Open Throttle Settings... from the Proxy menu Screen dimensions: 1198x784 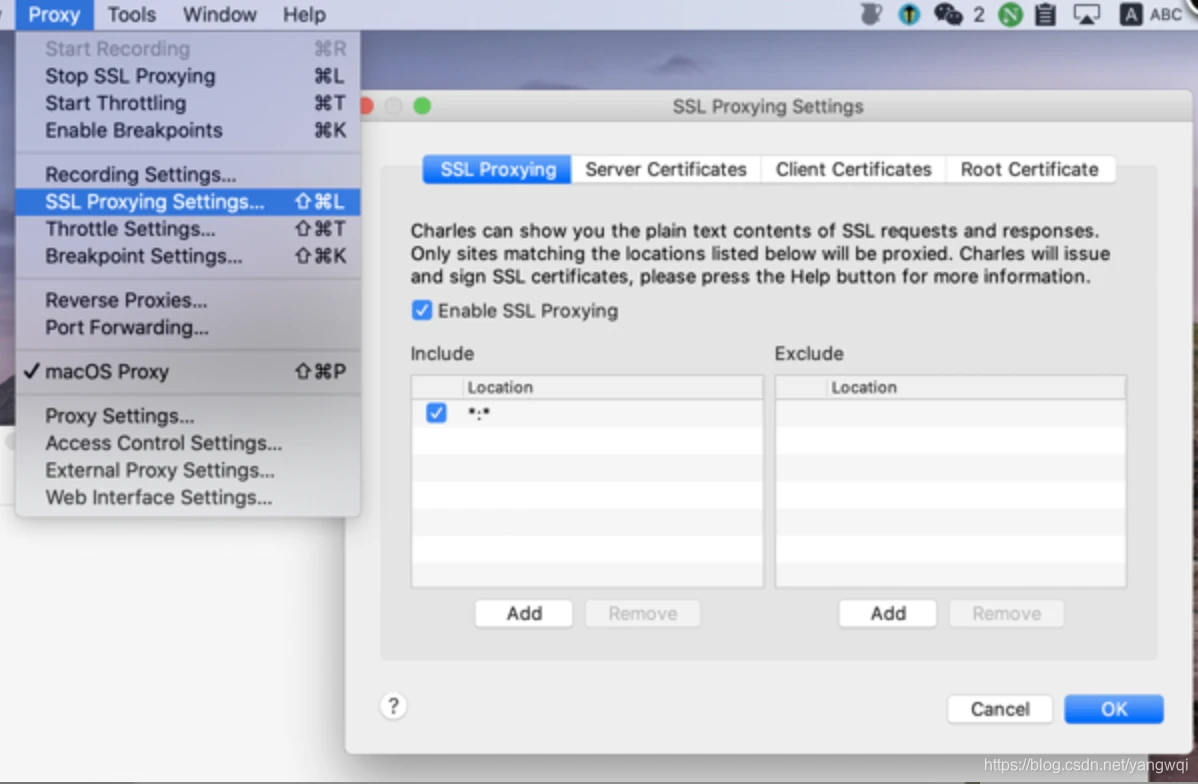click(x=187, y=228)
